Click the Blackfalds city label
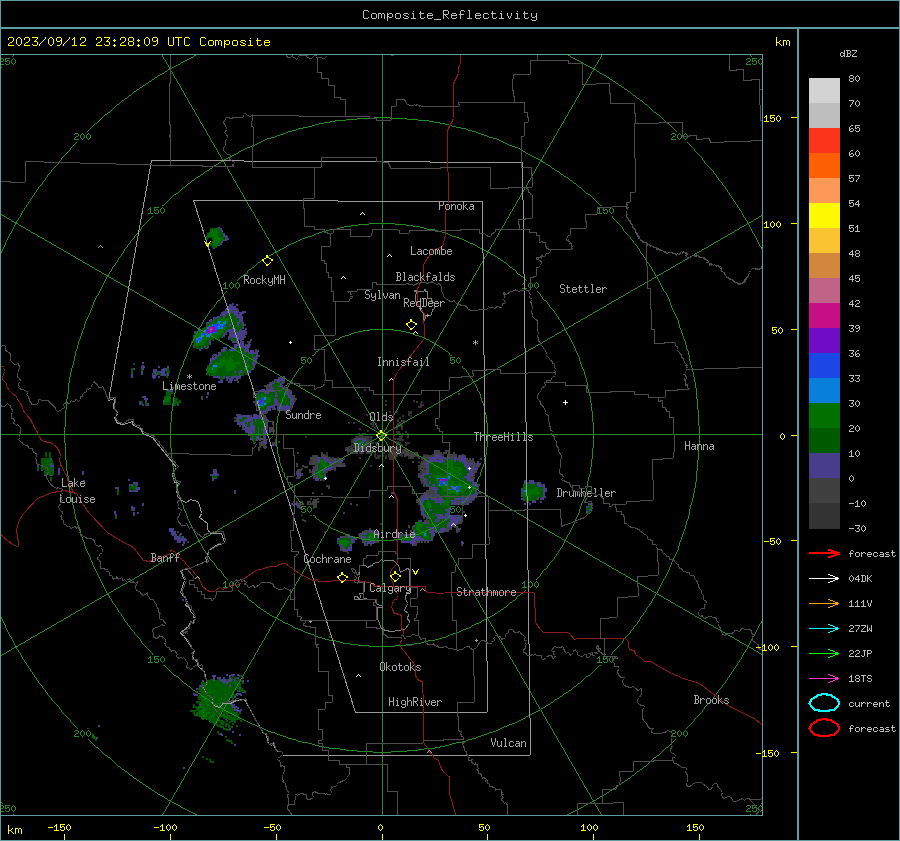 [425, 277]
